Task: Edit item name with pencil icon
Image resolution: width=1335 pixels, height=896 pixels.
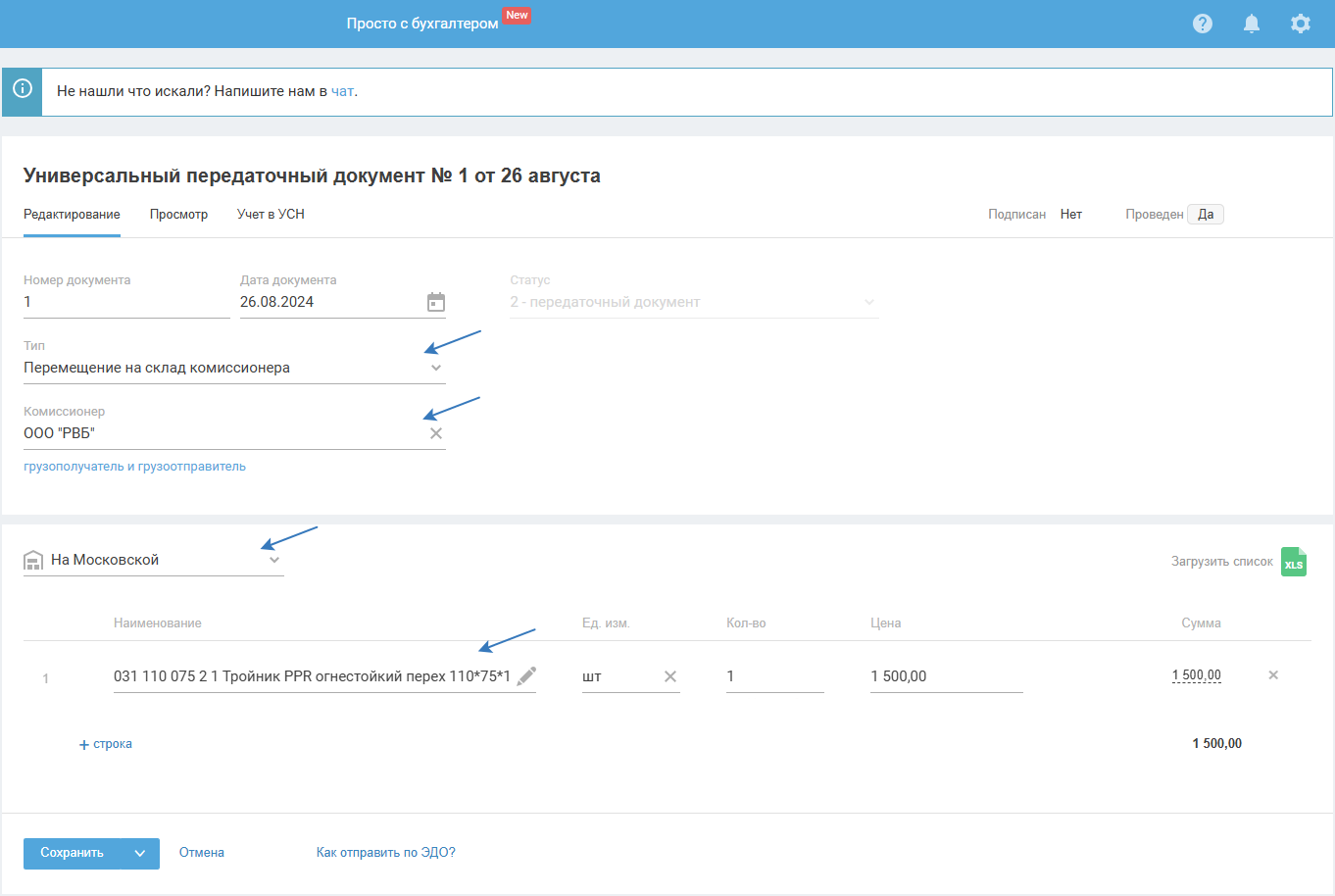Action: coord(526,675)
